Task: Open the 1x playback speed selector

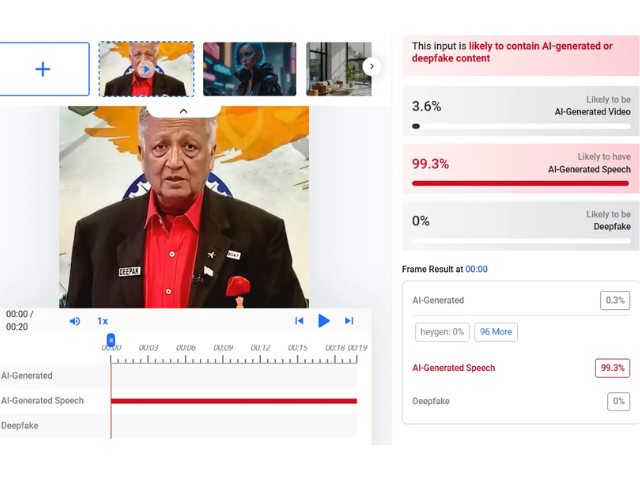Action: coord(102,321)
